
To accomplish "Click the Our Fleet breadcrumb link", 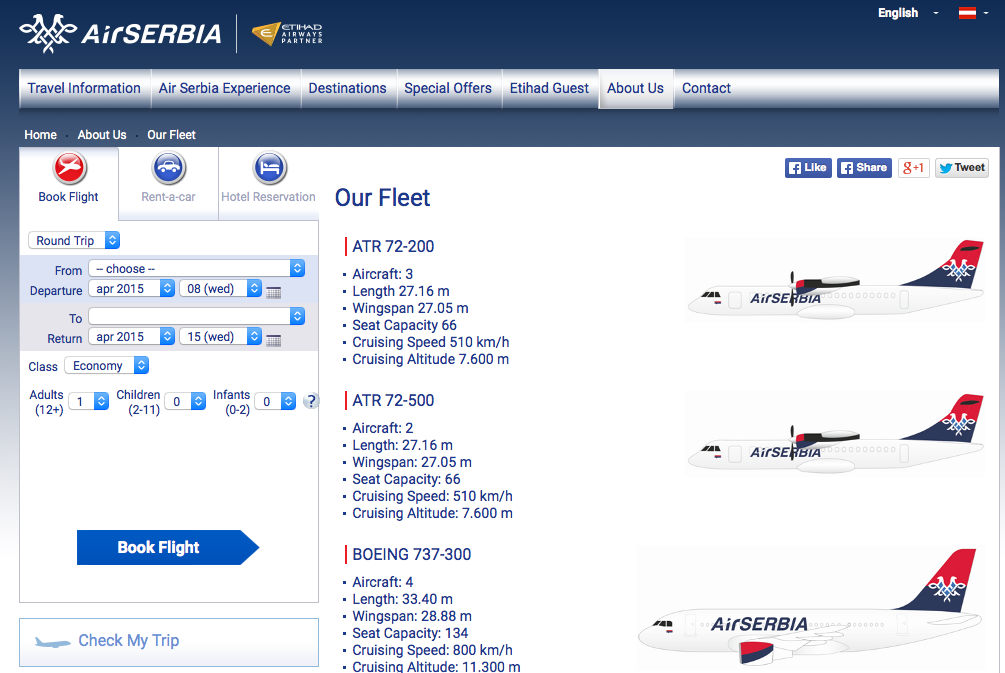I will click(x=171, y=135).
